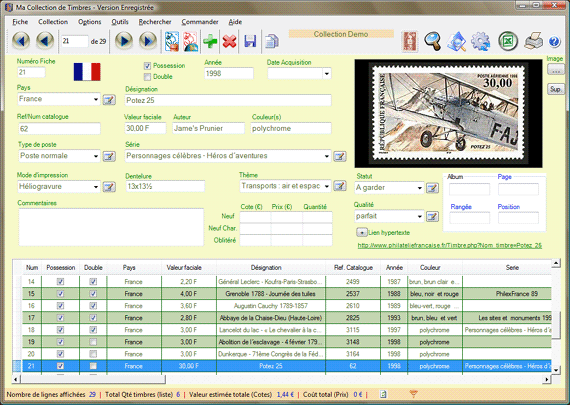Open the Commander menu

pyautogui.click(x=200, y=22)
